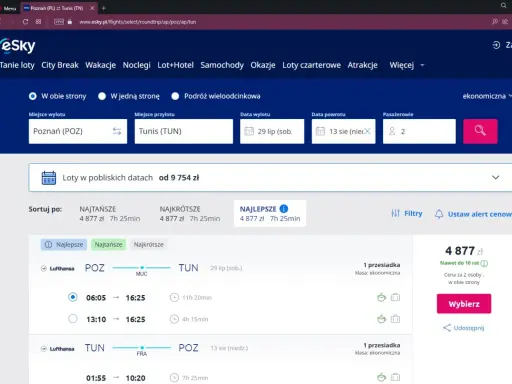Click the Najtańsze green tag
Image resolution: width=512 pixels, height=384 pixels.
pos(108,245)
